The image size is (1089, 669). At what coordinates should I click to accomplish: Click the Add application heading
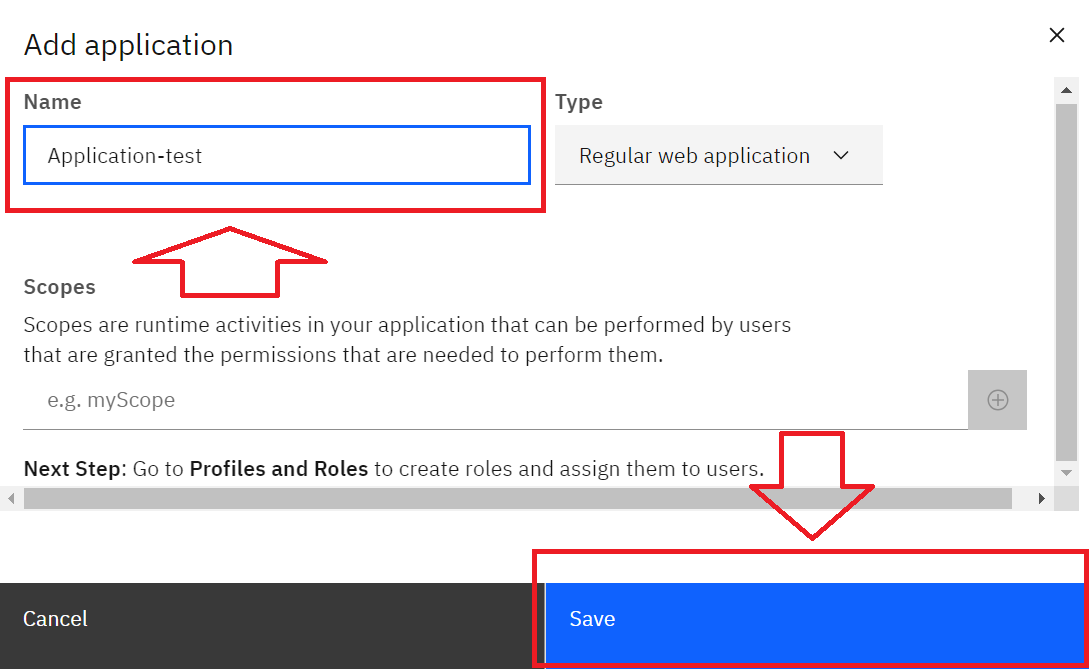(128, 45)
